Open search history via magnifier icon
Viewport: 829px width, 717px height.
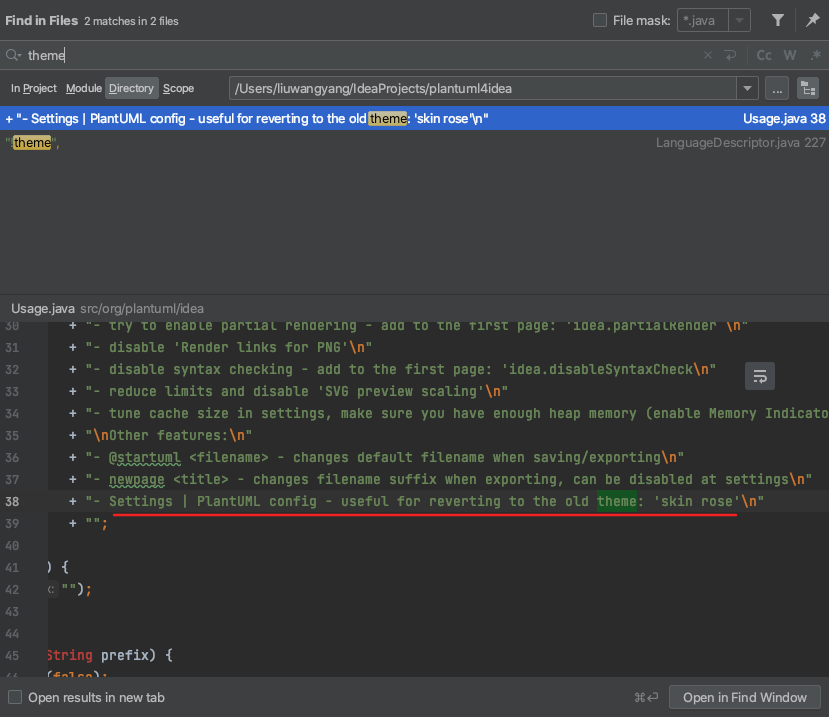[x=14, y=56]
